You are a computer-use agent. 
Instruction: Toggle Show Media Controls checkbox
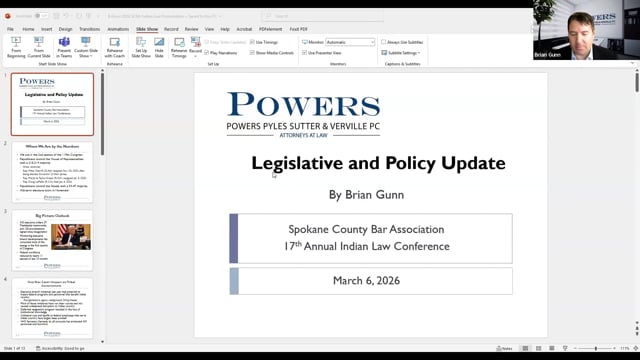252,53
